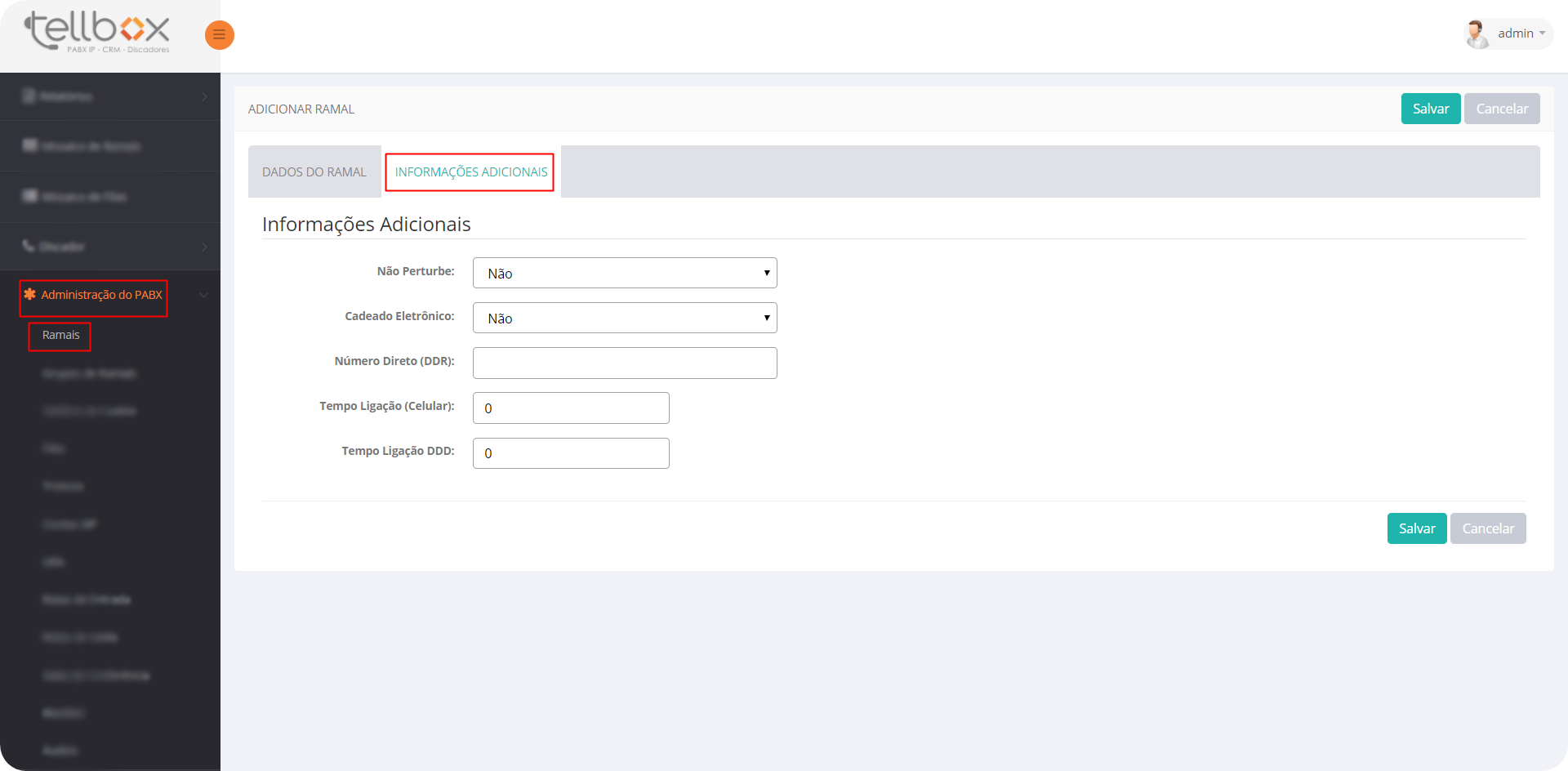Open the Não Perturbe dropdown

(624, 273)
